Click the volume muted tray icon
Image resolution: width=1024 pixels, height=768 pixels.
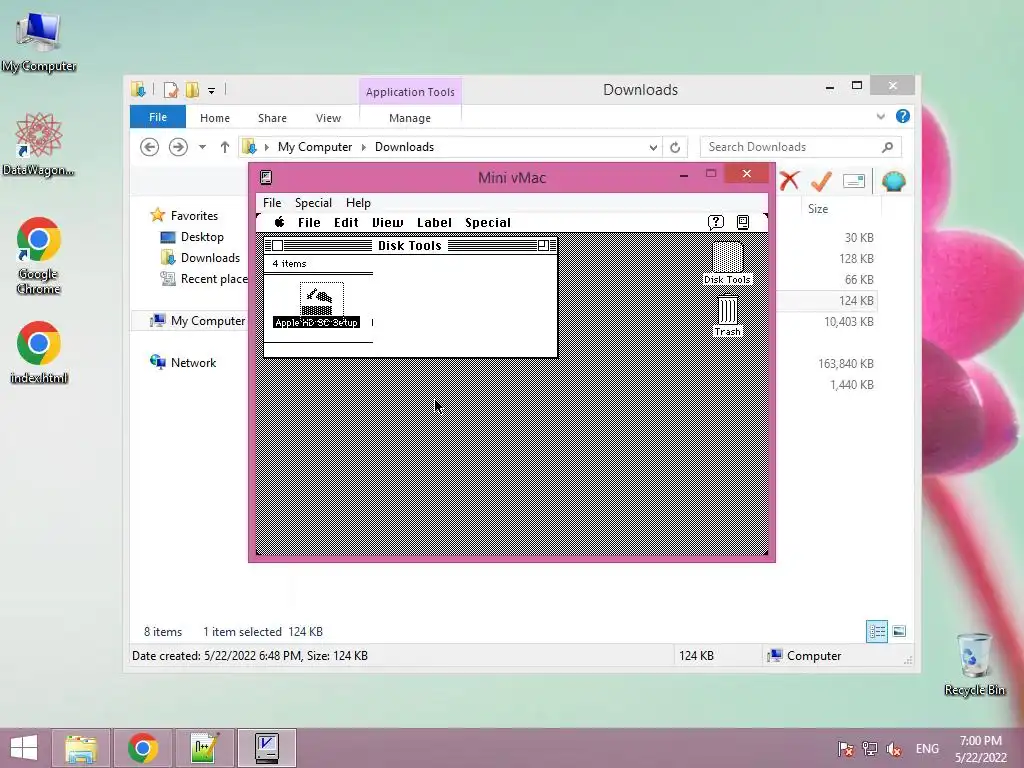pyautogui.click(x=894, y=748)
